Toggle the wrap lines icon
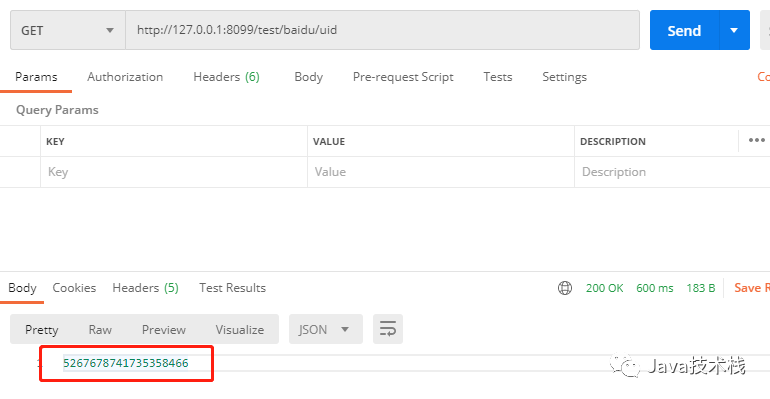770x399 pixels. coord(388,329)
